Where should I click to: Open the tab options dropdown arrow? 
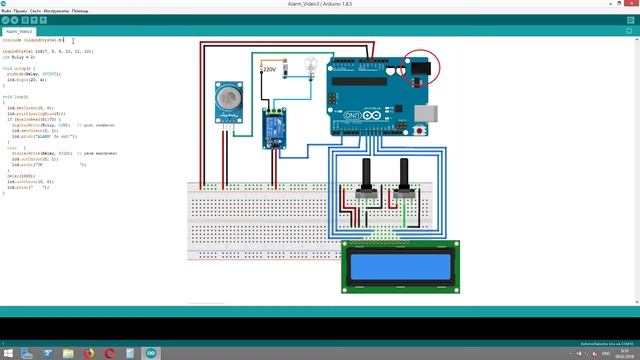(x=629, y=31)
